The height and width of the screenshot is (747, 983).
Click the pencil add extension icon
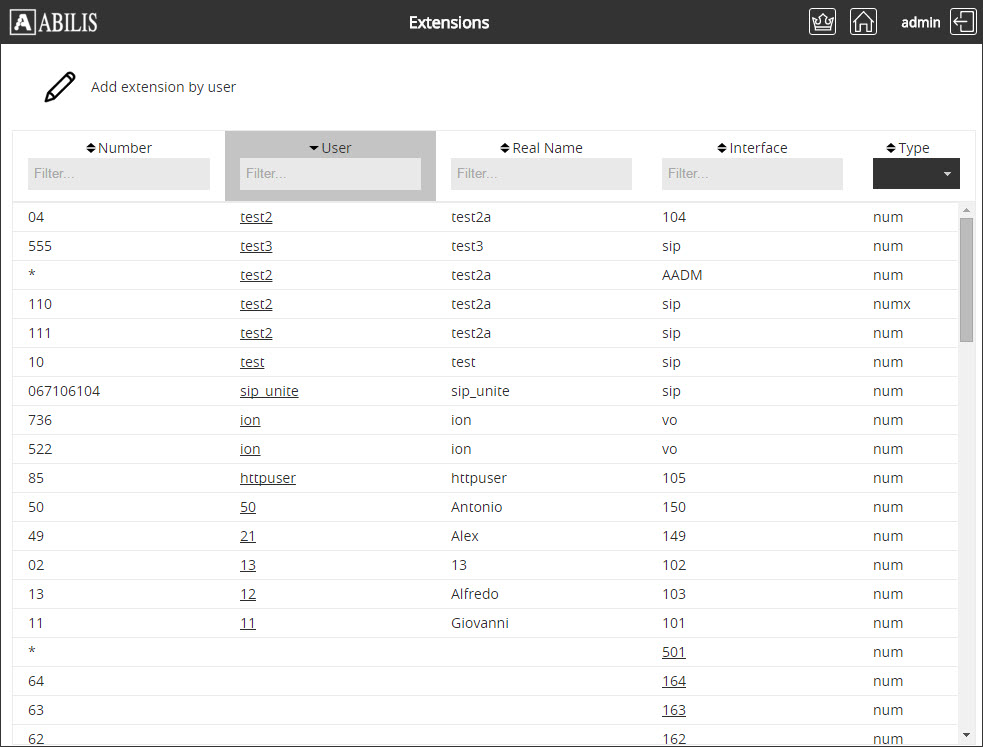tap(59, 87)
